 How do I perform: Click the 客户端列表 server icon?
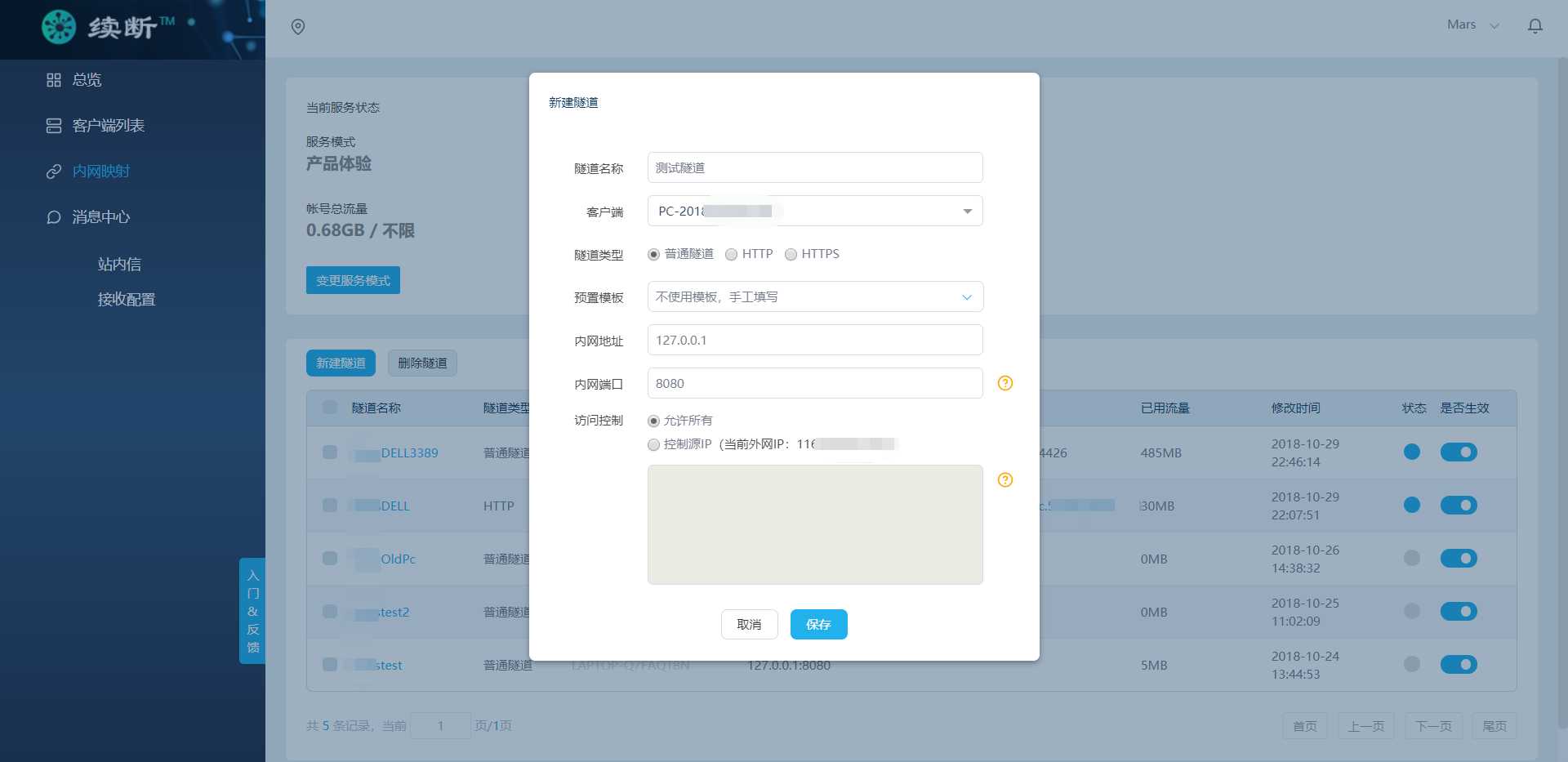(x=54, y=126)
